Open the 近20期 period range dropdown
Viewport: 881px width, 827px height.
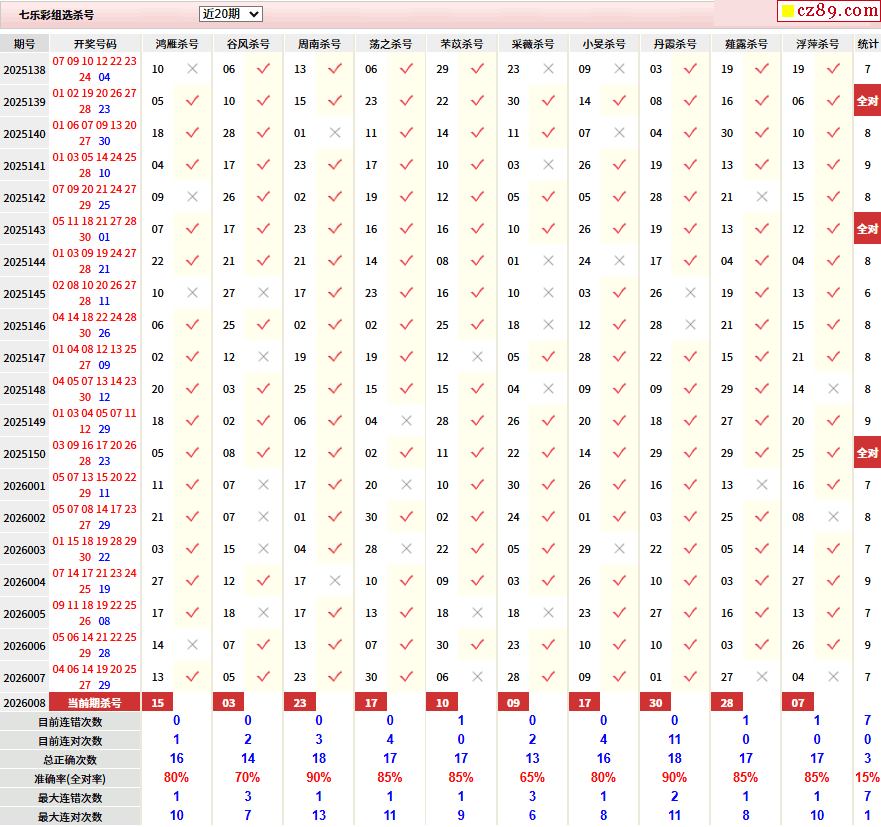coord(230,14)
